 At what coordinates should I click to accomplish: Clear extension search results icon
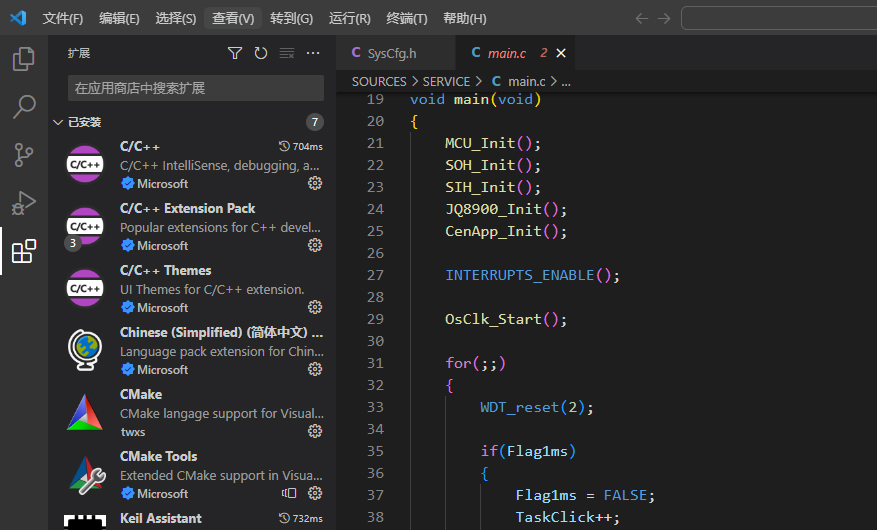click(x=287, y=53)
